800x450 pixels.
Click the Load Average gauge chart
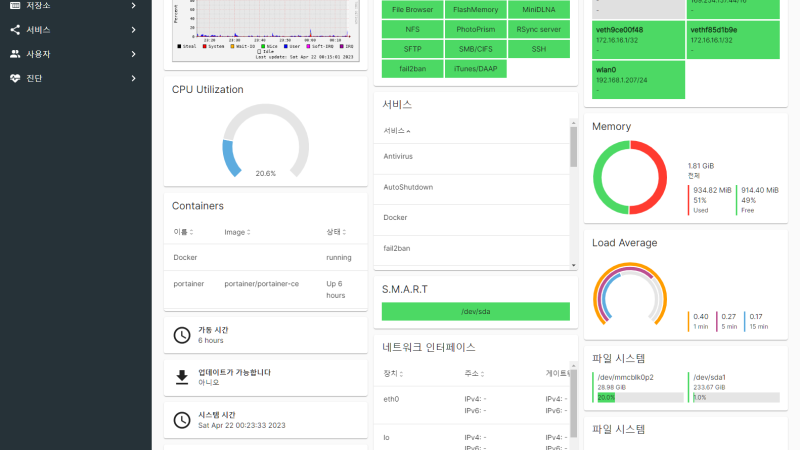tap(630, 294)
